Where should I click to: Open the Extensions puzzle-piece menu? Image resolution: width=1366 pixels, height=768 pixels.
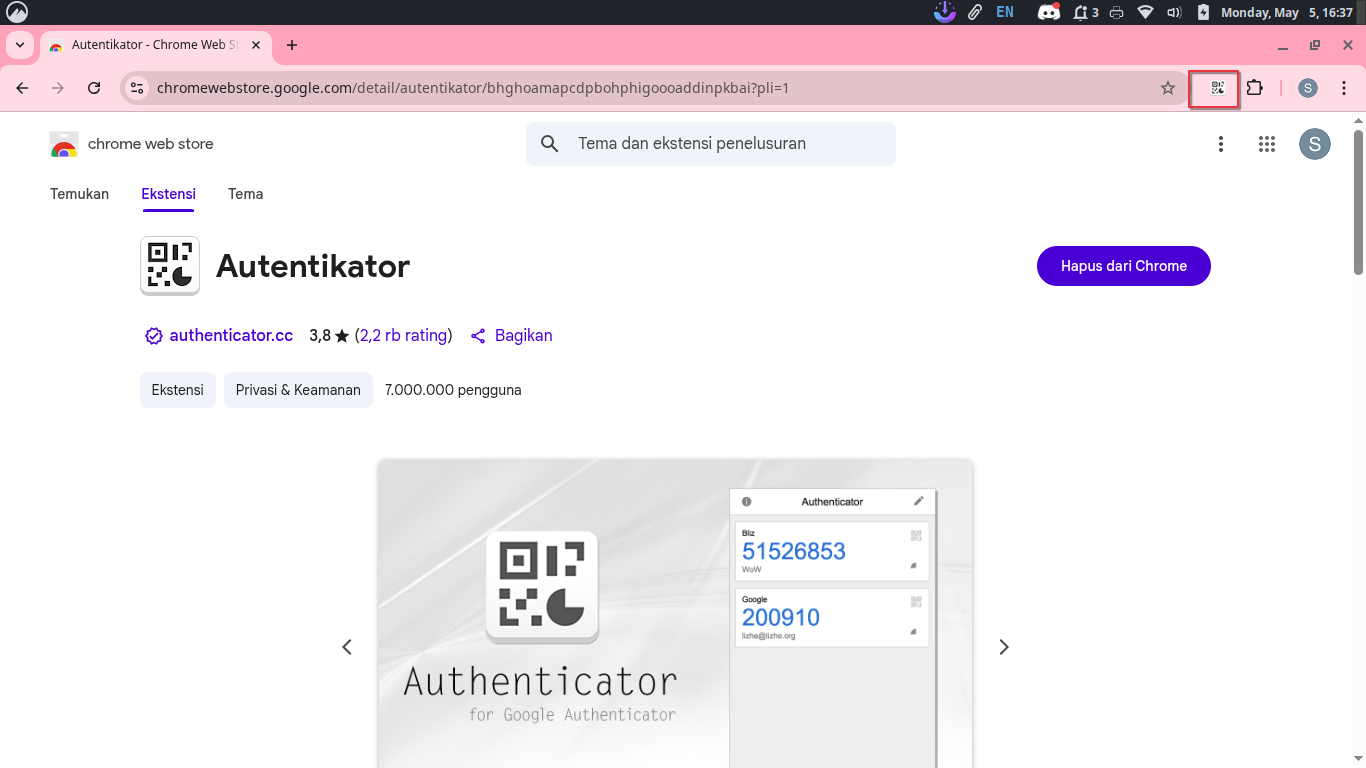[x=1254, y=88]
